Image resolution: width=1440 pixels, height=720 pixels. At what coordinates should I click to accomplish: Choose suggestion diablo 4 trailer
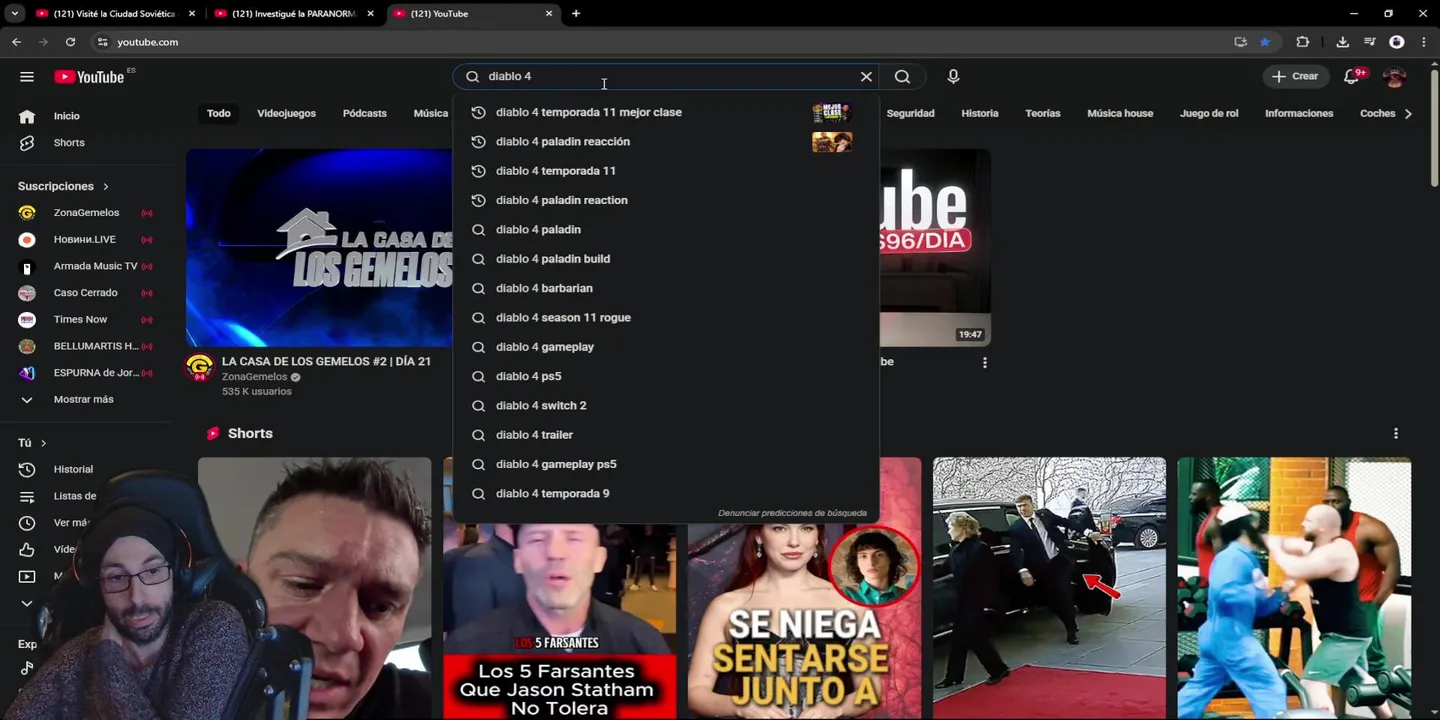[x=666, y=435]
